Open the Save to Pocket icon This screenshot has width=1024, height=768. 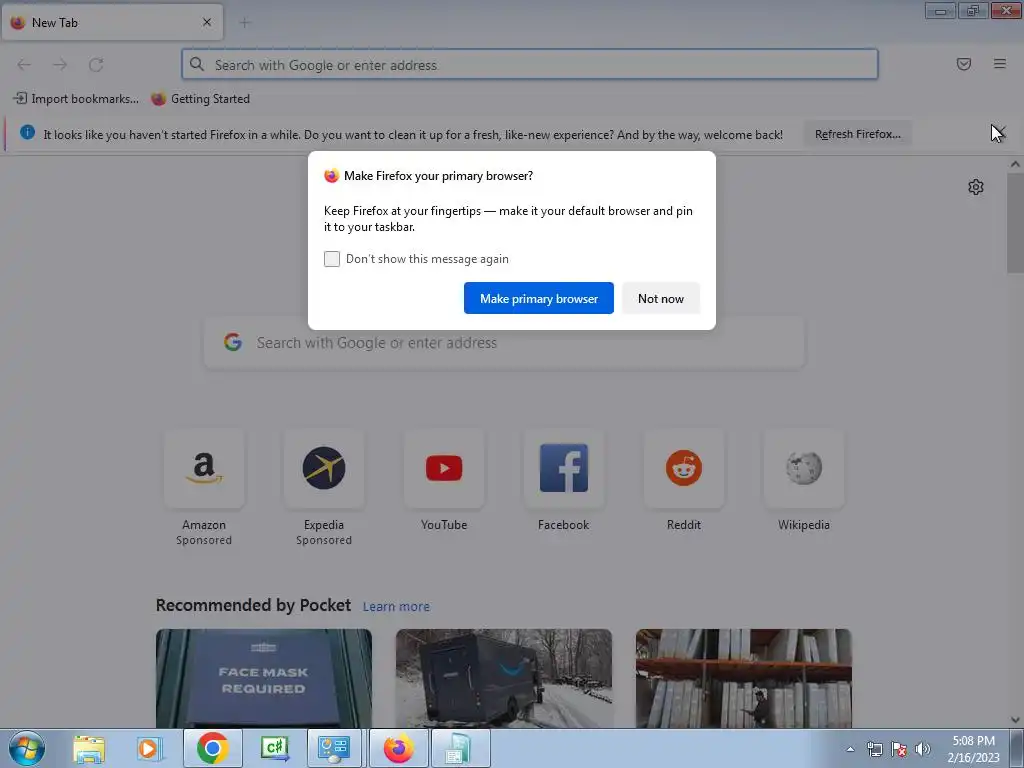tap(964, 64)
